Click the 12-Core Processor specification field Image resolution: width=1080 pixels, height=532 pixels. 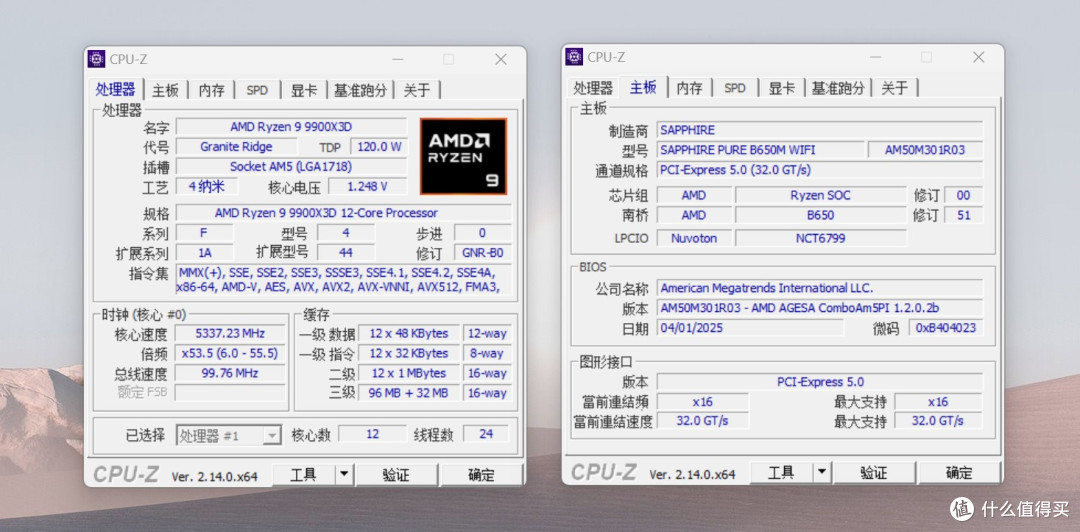[x=343, y=213]
